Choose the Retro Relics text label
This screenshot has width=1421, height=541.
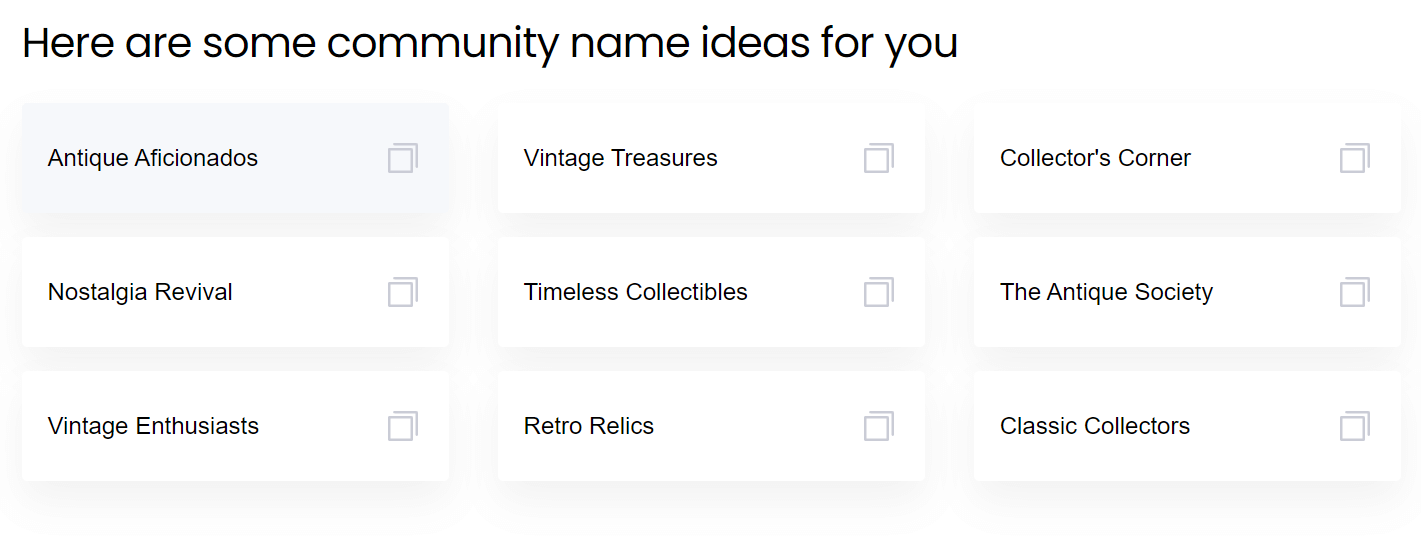click(589, 426)
